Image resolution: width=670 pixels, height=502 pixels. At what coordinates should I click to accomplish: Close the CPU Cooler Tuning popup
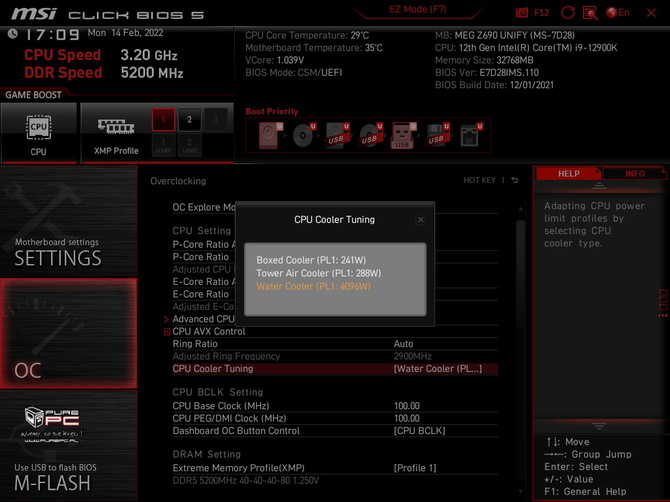coord(420,220)
